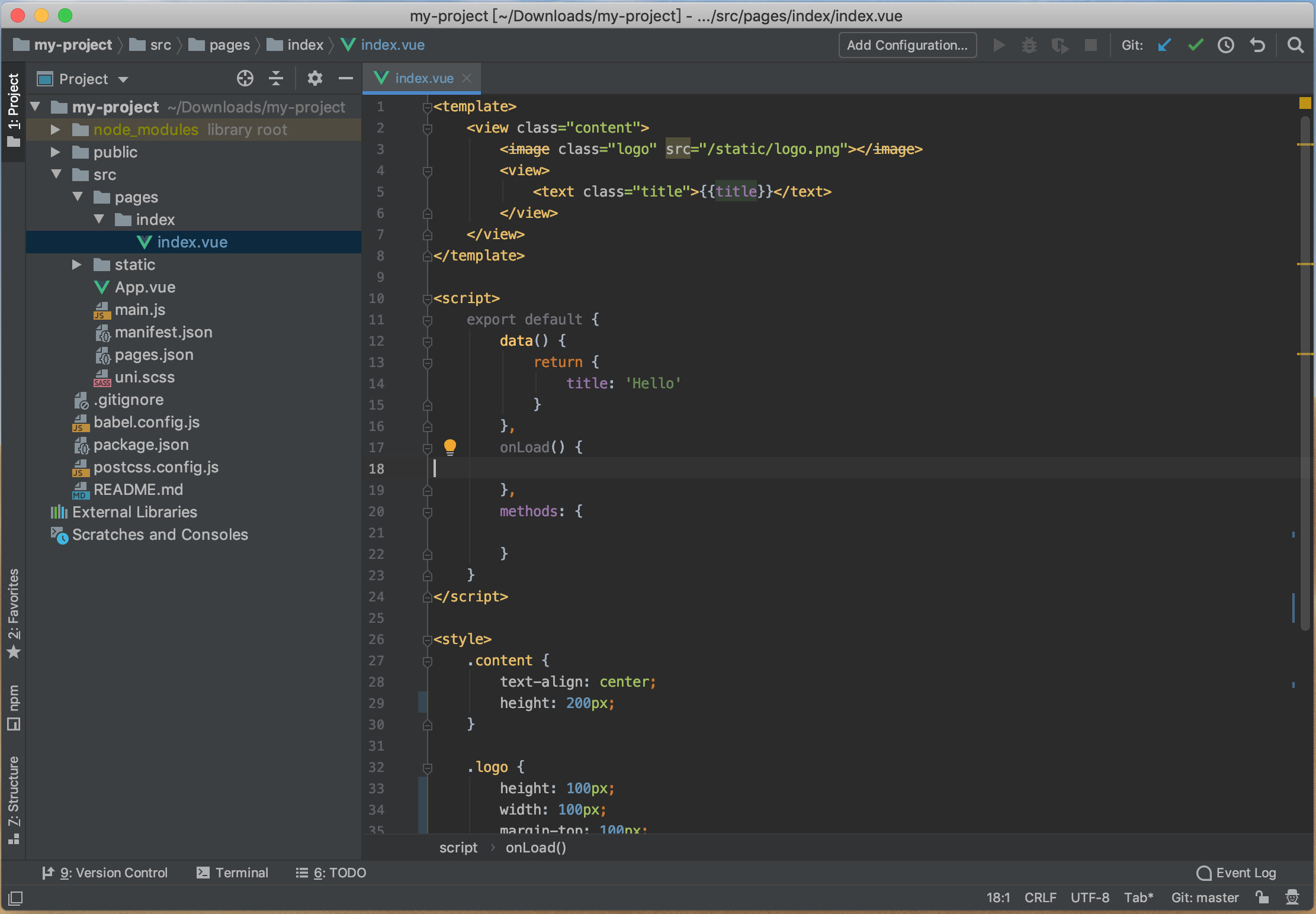
Task: Collapse the pages folder
Action: pos(78,197)
